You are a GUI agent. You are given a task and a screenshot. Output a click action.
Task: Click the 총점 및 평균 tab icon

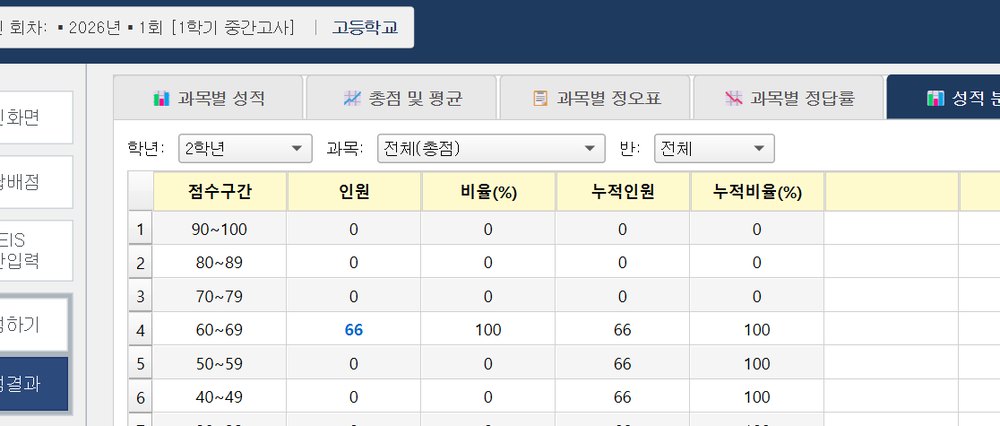point(352,98)
